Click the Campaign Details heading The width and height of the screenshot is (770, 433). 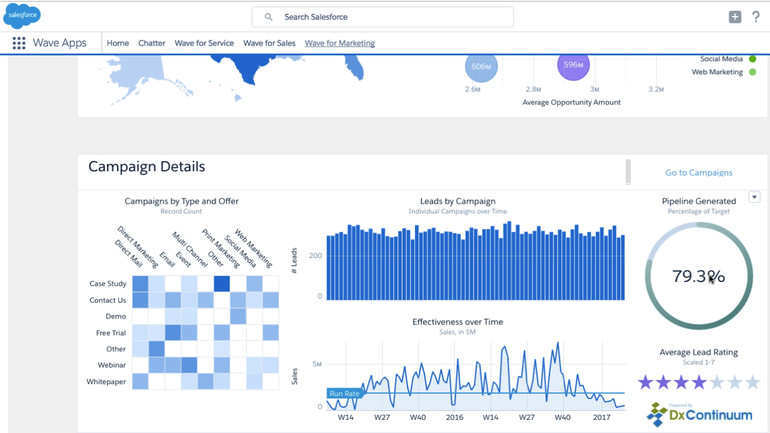coord(147,167)
